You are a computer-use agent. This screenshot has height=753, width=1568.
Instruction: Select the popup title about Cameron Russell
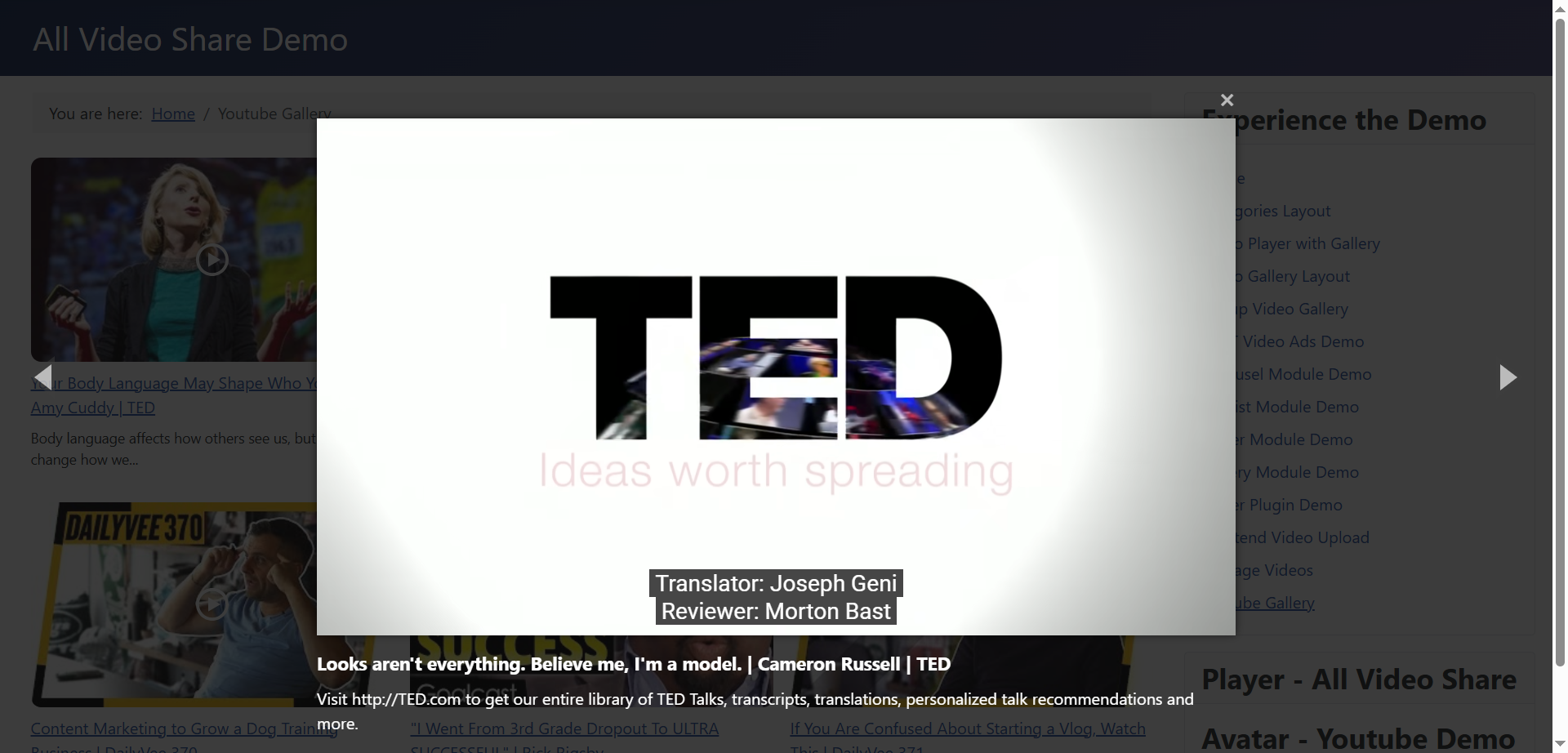(634, 664)
